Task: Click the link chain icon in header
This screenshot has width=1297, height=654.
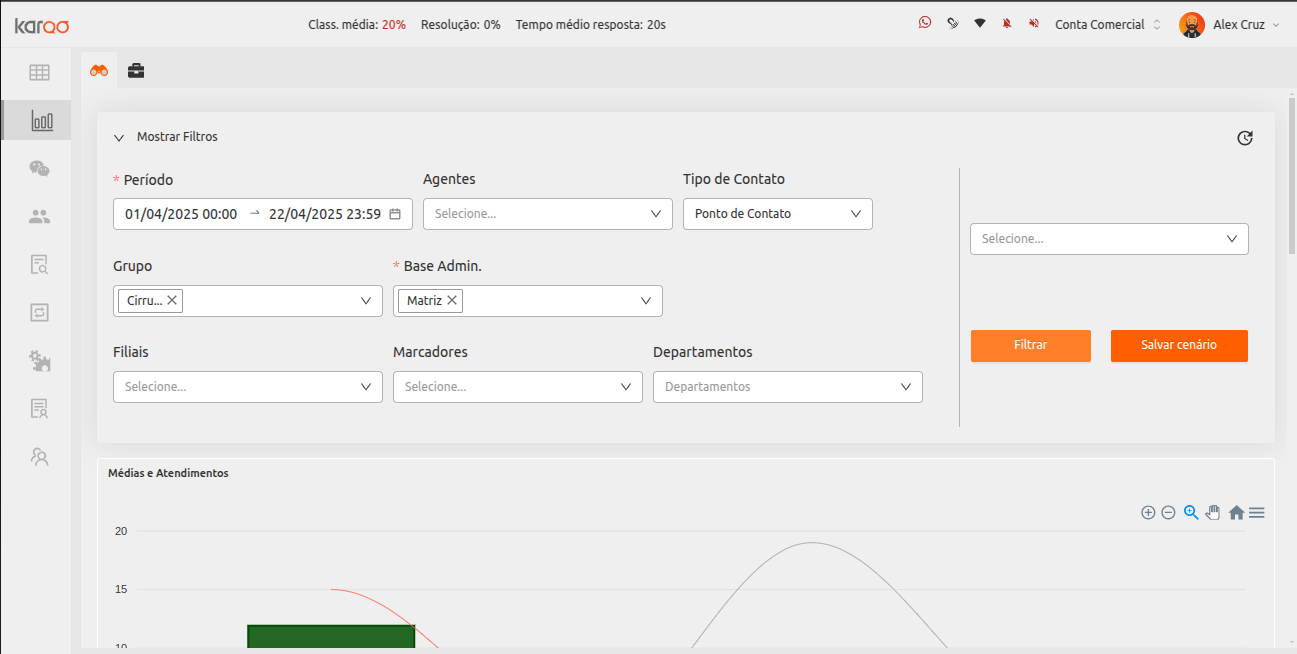Action: pyautogui.click(x=953, y=23)
